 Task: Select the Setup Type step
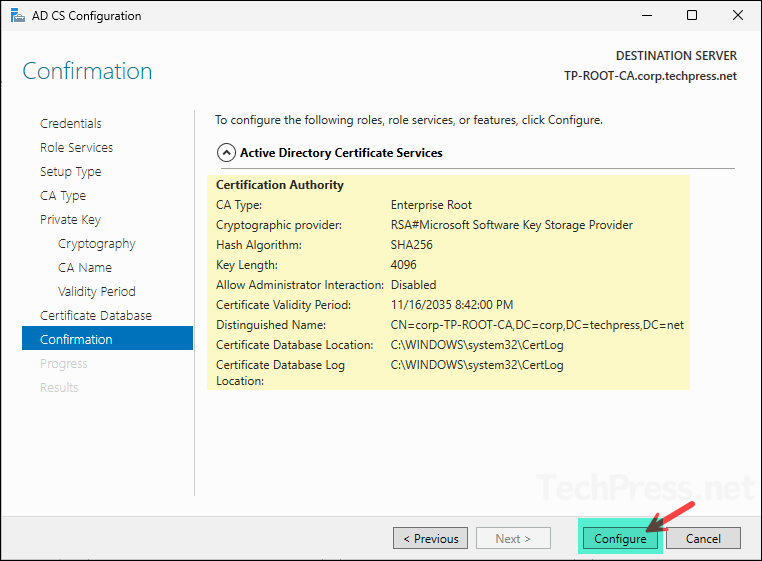[x=70, y=172]
